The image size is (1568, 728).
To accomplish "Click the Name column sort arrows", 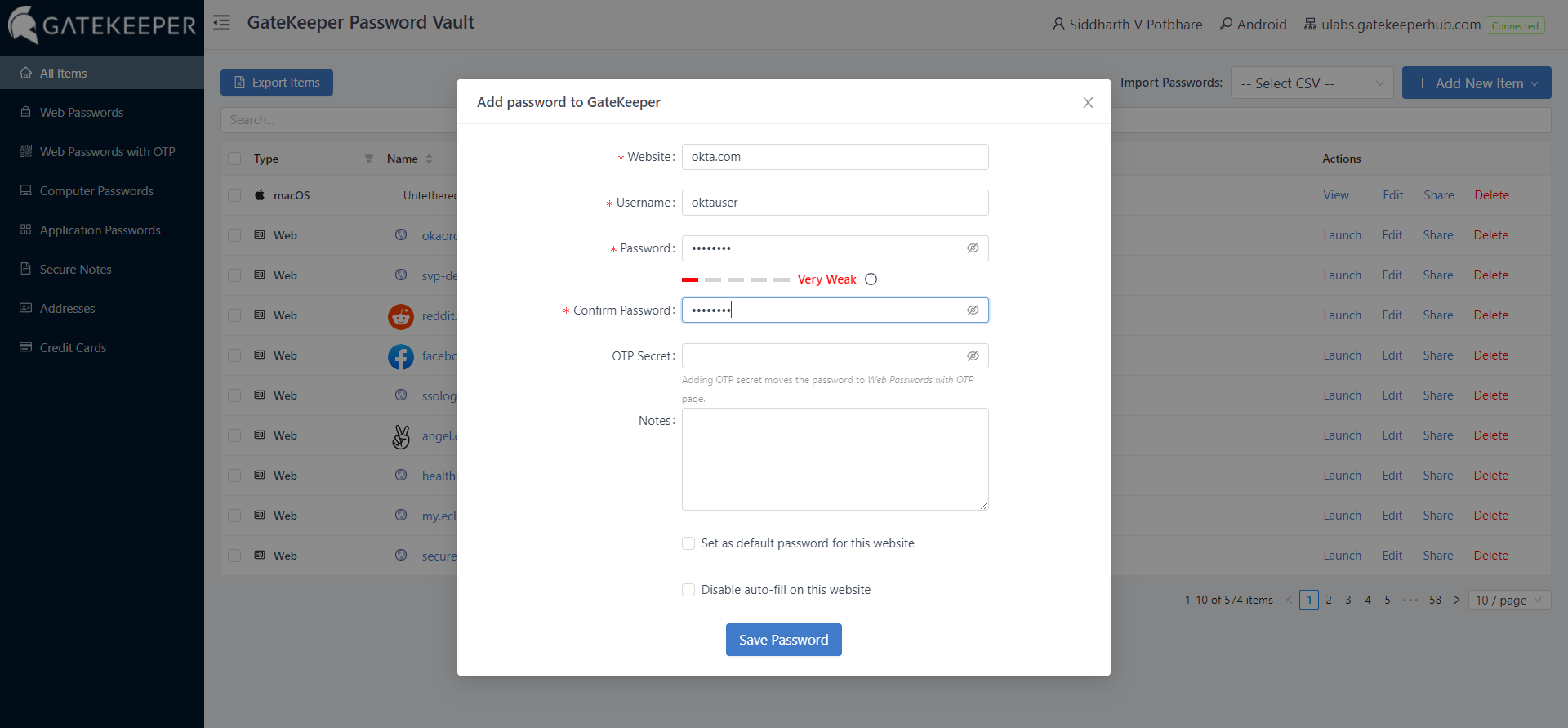I will [x=430, y=159].
